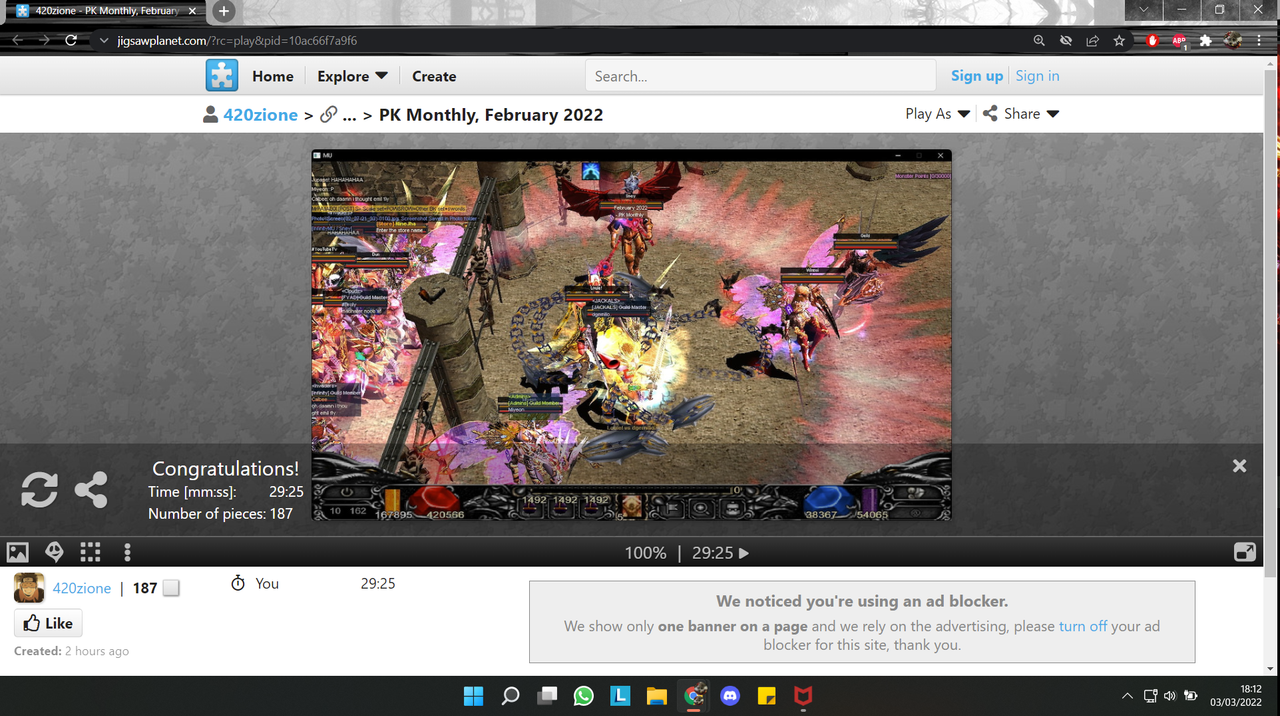The width and height of the screenshot is (1280, 716).
Task: Resume the timer via the play arrow
Action: click(743, 553)
